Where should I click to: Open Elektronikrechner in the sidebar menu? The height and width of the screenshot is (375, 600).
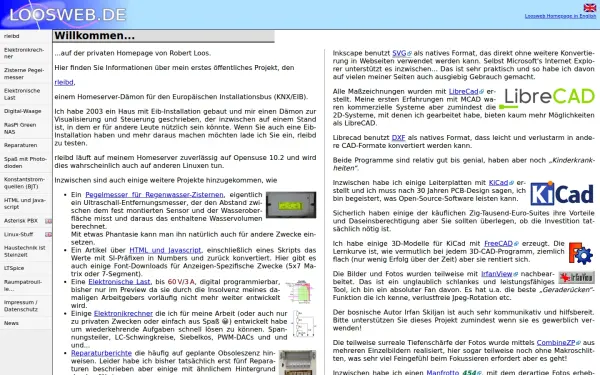coord(26,53)
